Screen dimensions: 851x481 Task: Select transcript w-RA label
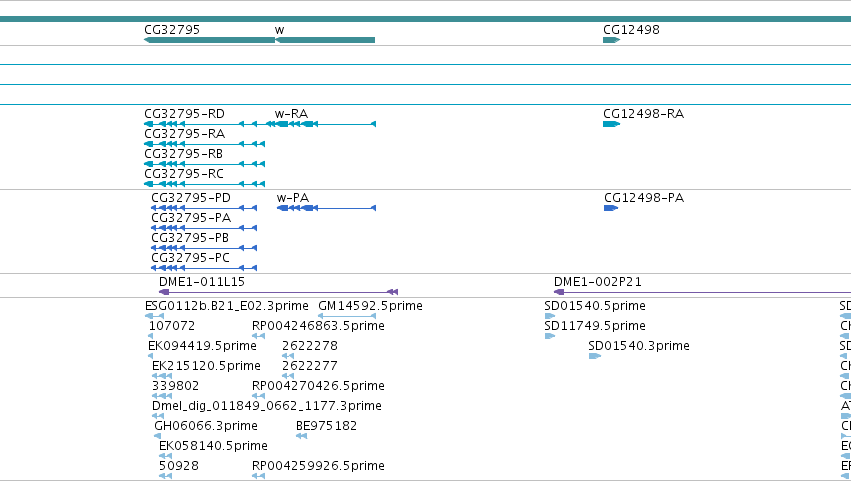tap(291, 114)
